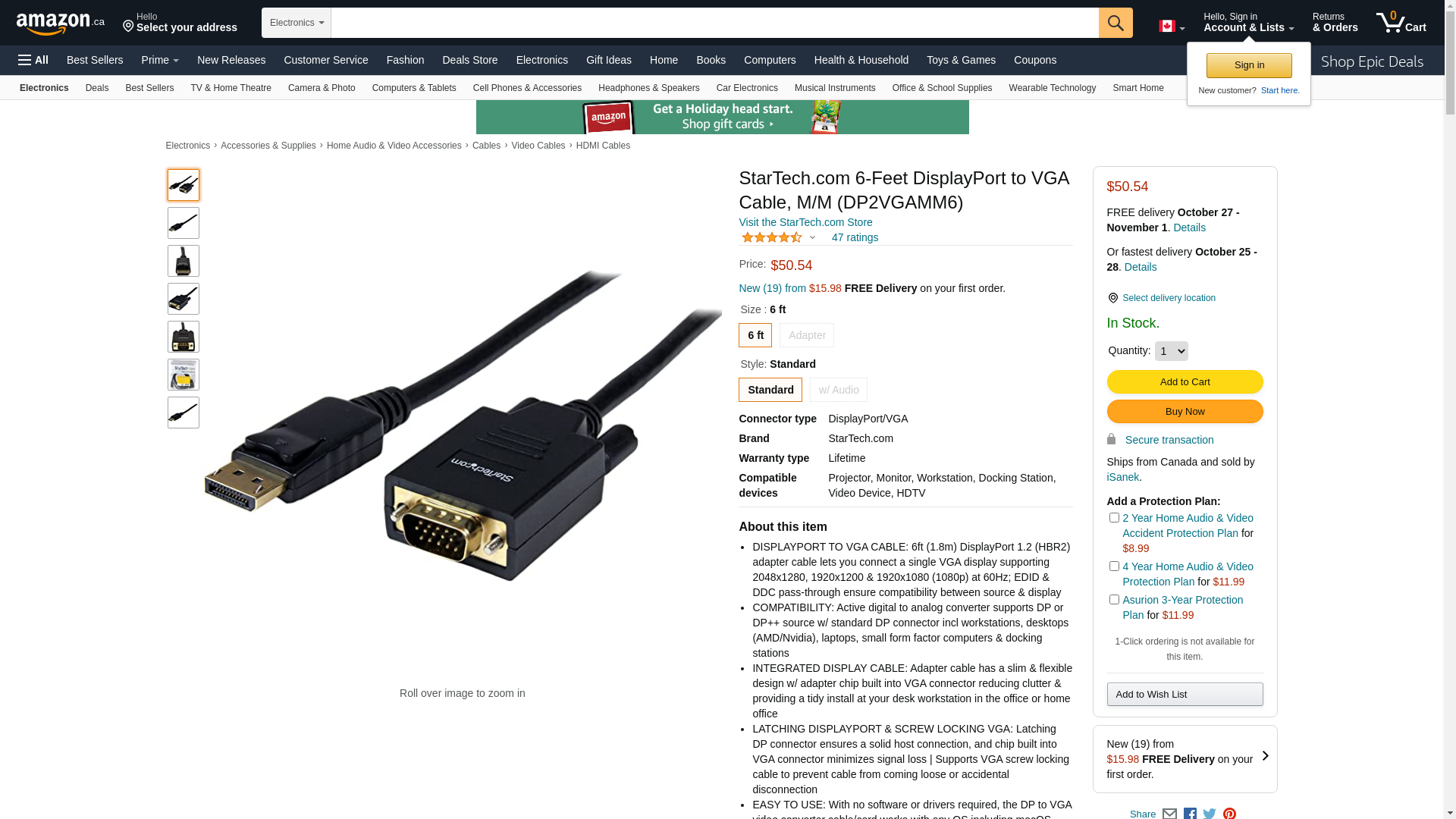Viewport: 1456px width, 819px height.
Task: Open the Electronics search category dropdown
Action: tap(297, 23)
